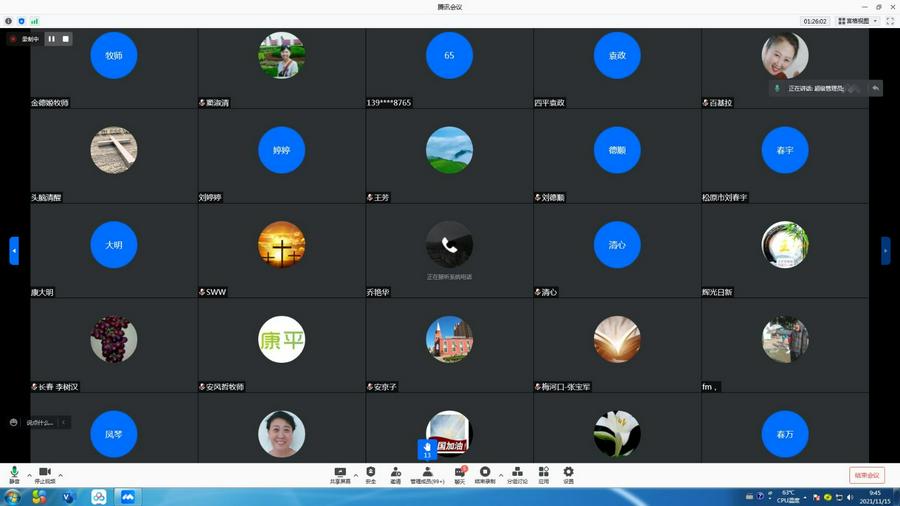Open the Invite (邀请) option

(x=396, y=474)
